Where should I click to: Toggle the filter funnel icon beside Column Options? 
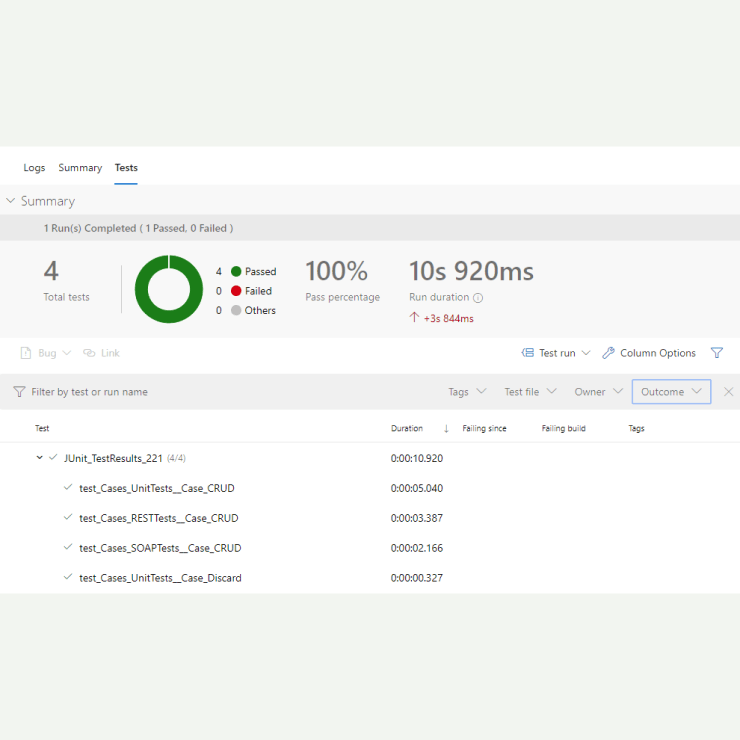tap(717, 353)
